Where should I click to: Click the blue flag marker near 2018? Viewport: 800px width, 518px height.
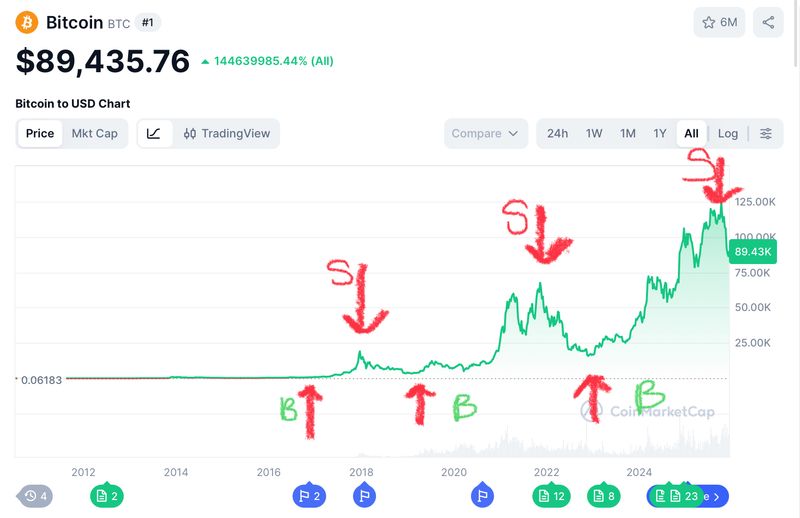363,495
